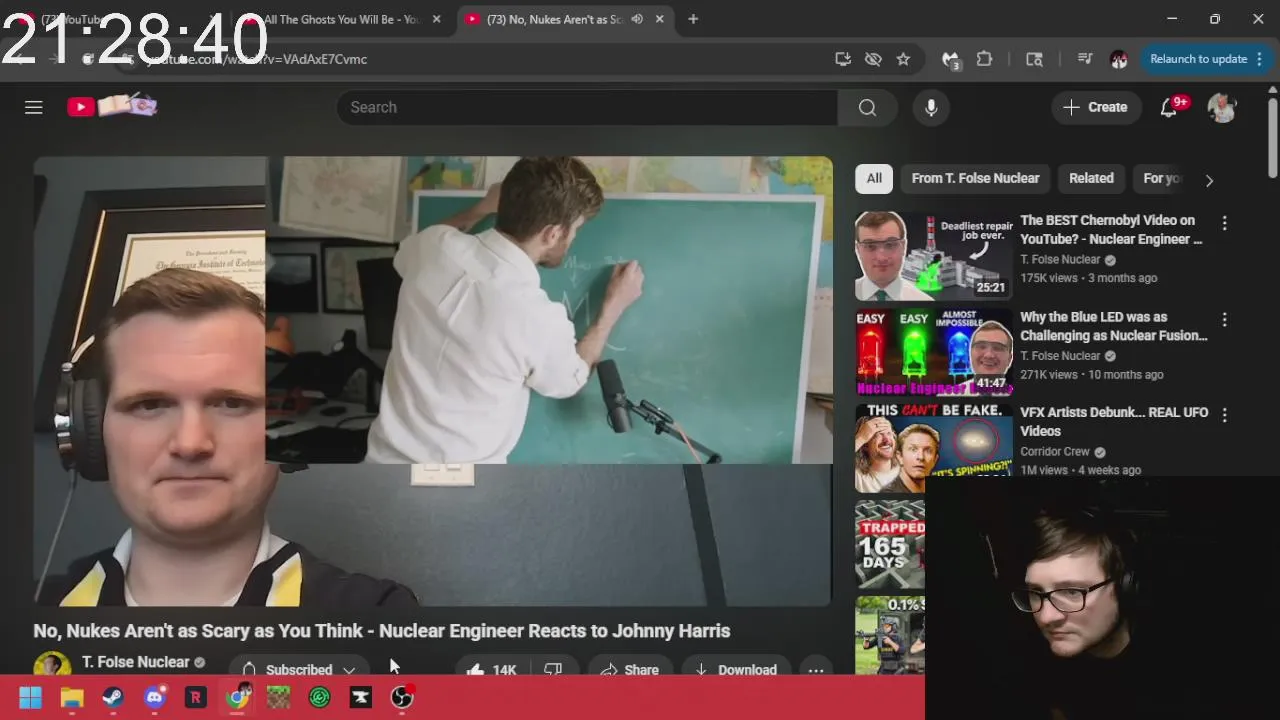Viewport: 1280px width, 720px height.
Task: Open the Chrome extensions puzzle menu
Action: (x=984, y=59)
